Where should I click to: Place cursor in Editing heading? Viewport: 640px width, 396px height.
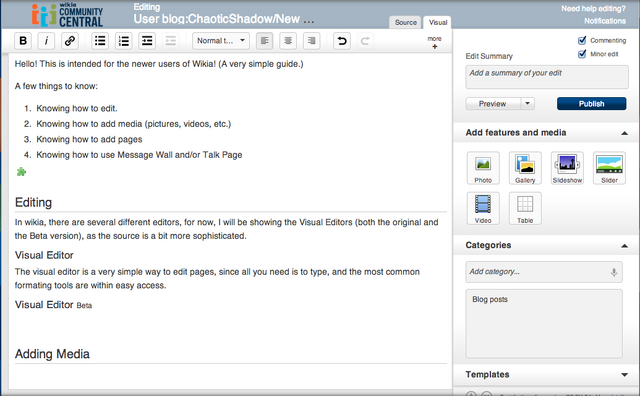[33, 202]
